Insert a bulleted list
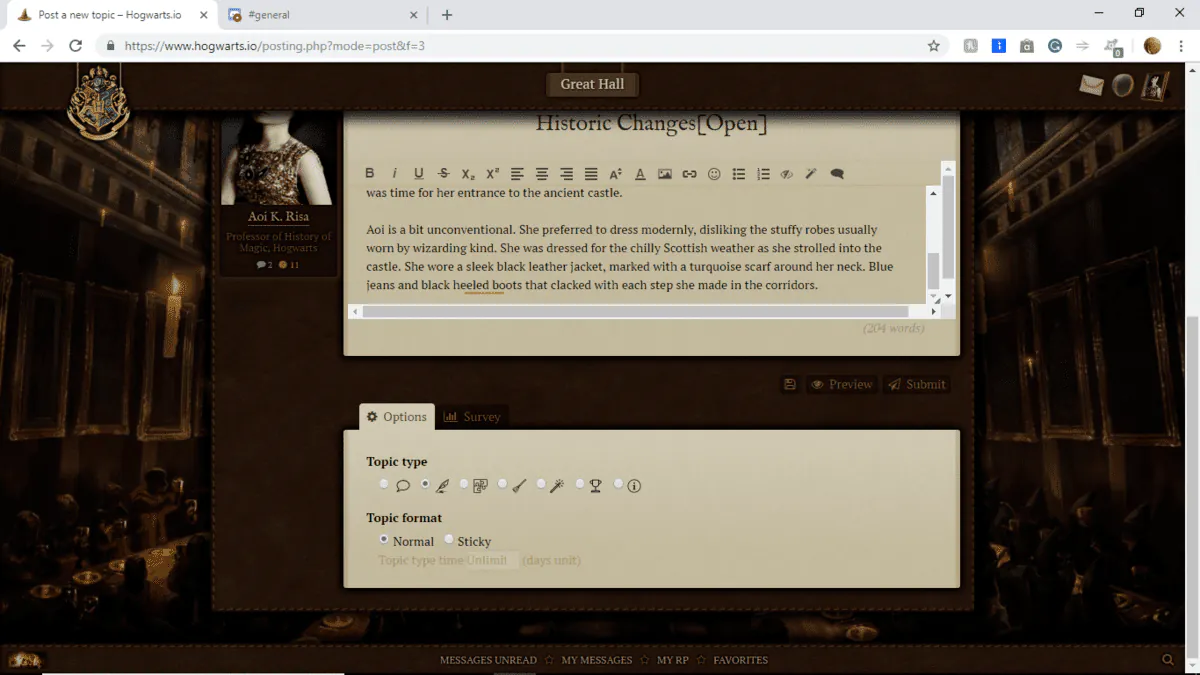 click(x=739, y=174)
